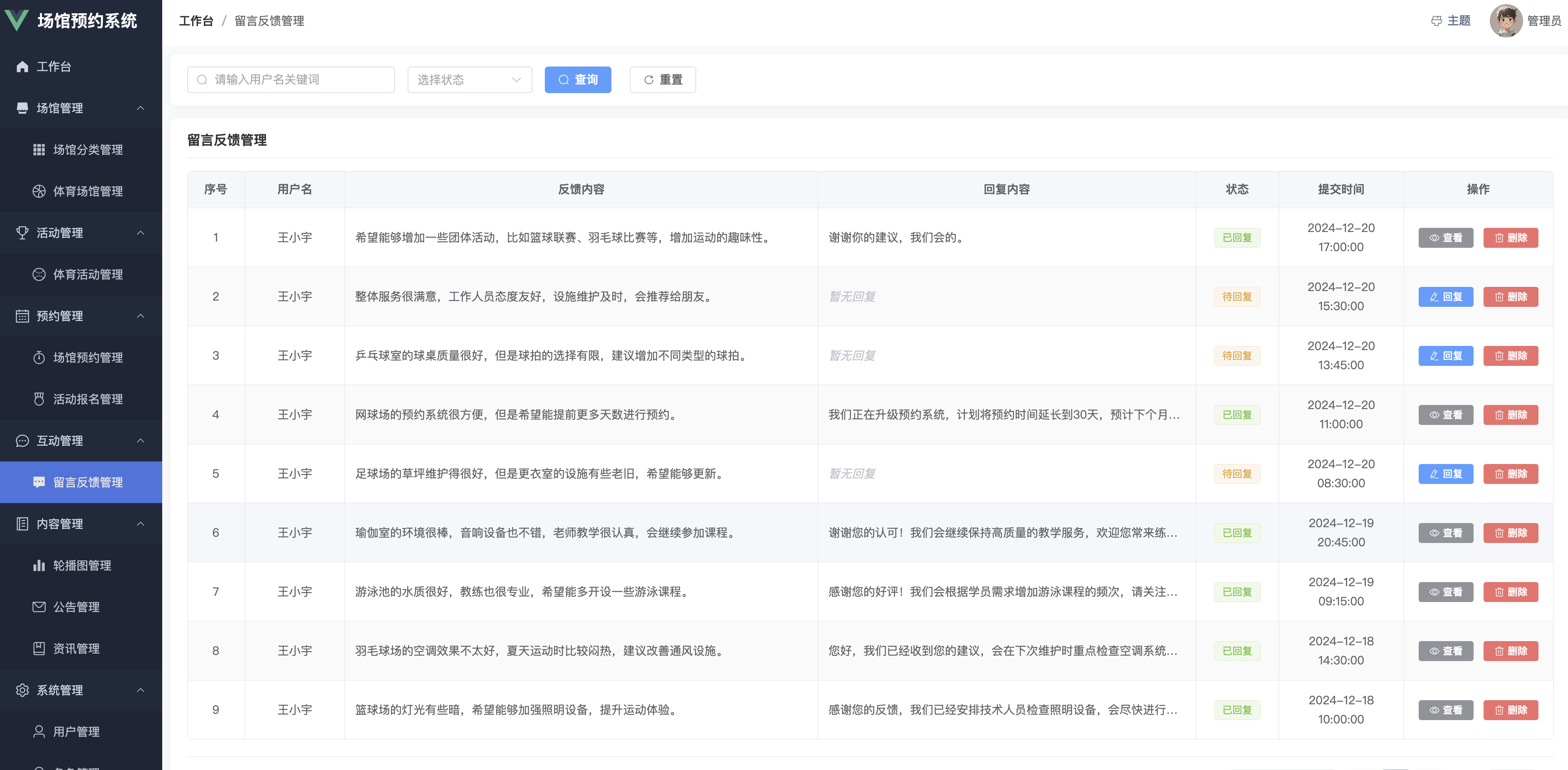
Task: Open 场馆分类管理 from sidebar
Action: tap(88, 150)
